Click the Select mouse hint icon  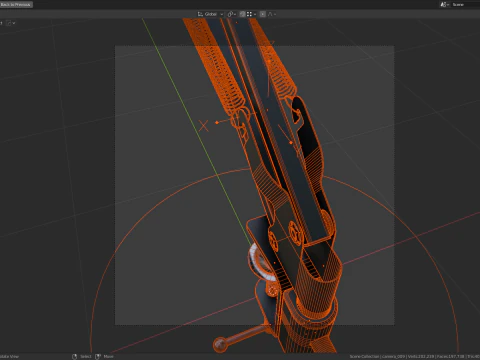(x=75, y=356)
